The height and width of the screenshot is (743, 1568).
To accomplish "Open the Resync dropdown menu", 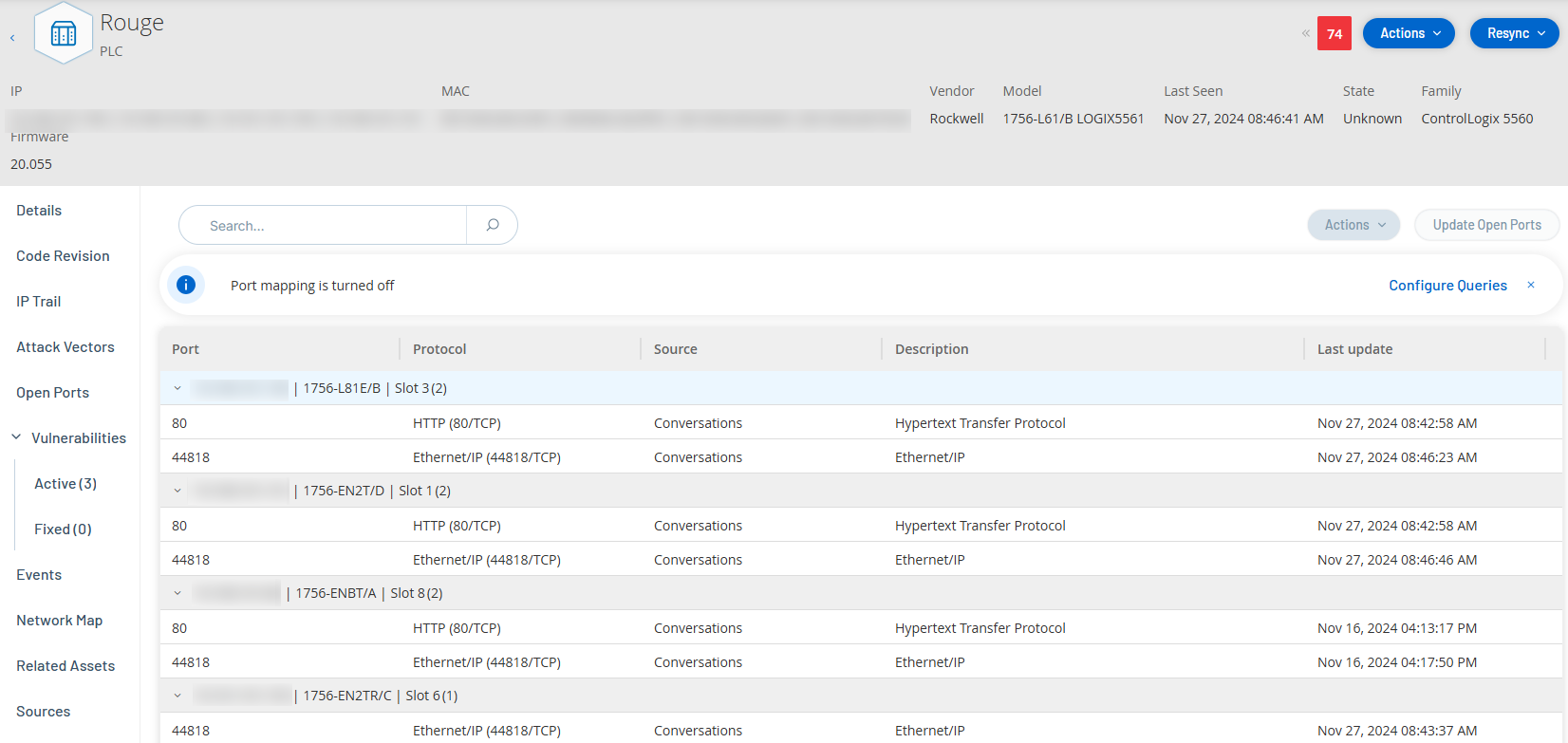I will point(1514,33).
